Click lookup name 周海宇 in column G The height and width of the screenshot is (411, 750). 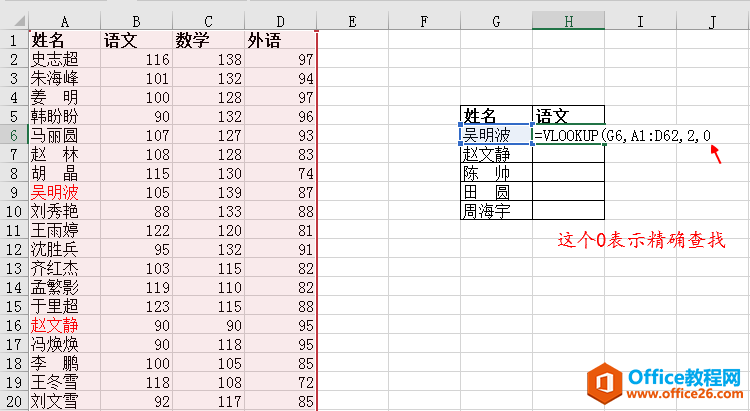point(496,211)
